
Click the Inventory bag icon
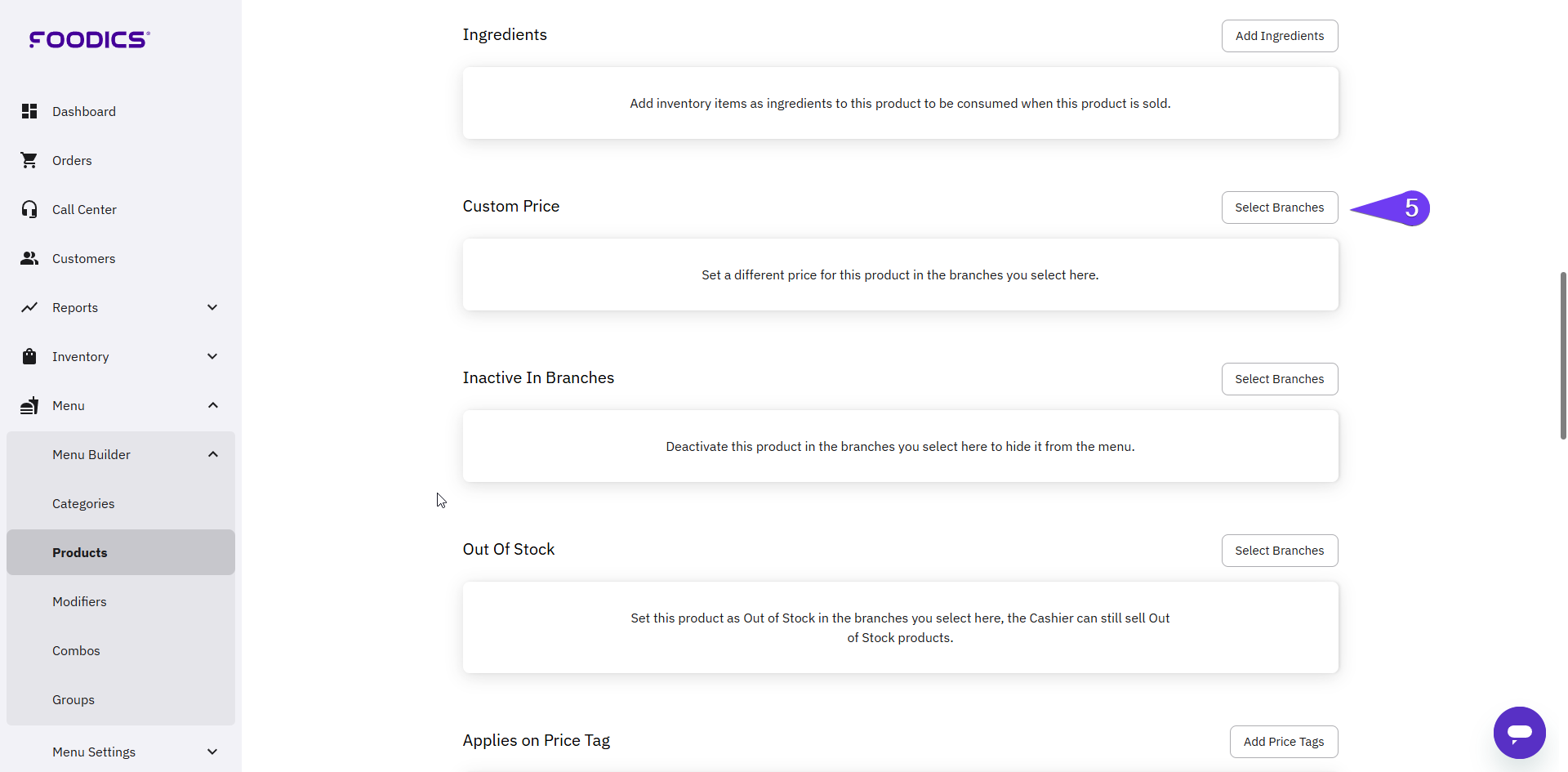[x=29, y=356]
